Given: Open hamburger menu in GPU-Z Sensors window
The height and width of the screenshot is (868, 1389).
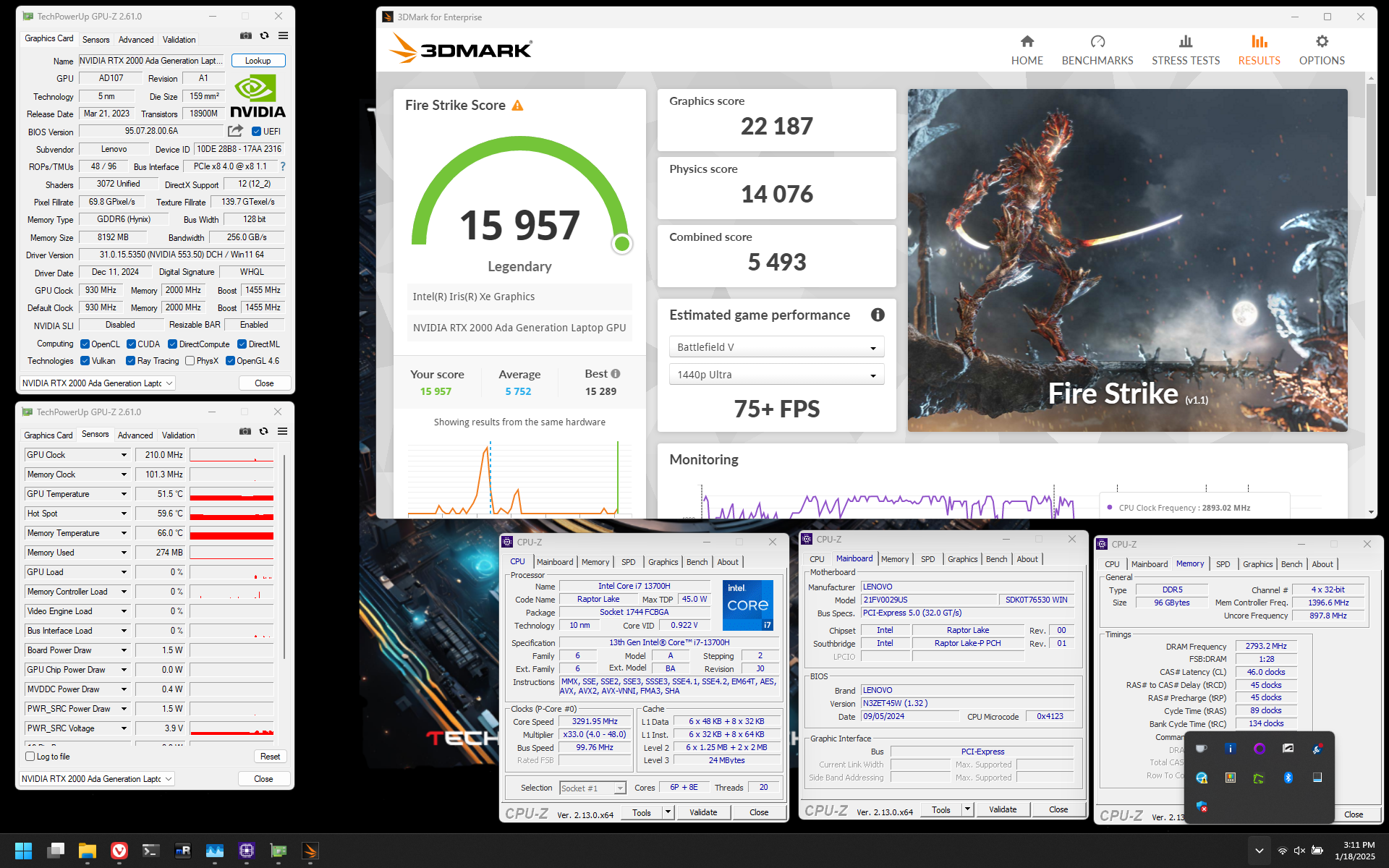Looking at the screenshot, I should tap(283, 431).
